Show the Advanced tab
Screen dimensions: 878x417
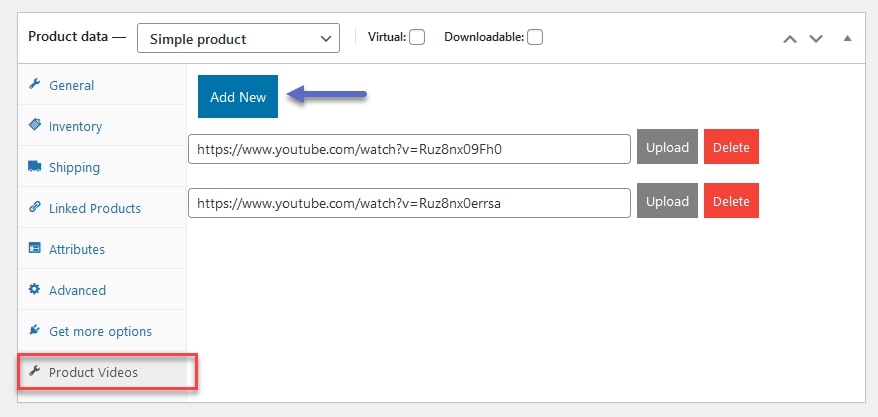coord(102,289)
